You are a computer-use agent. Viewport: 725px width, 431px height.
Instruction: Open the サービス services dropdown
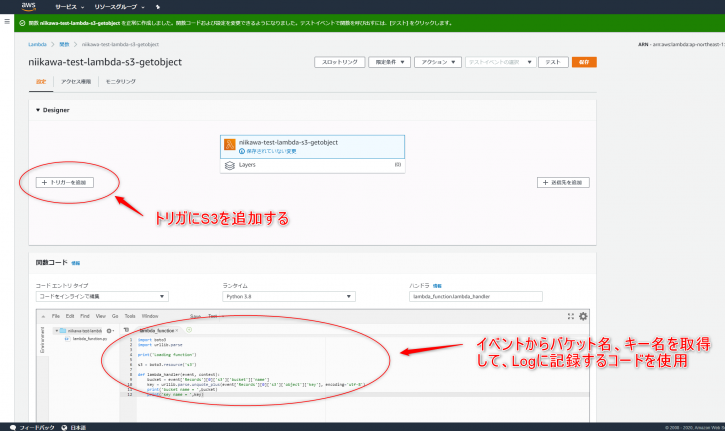point(69,7)
